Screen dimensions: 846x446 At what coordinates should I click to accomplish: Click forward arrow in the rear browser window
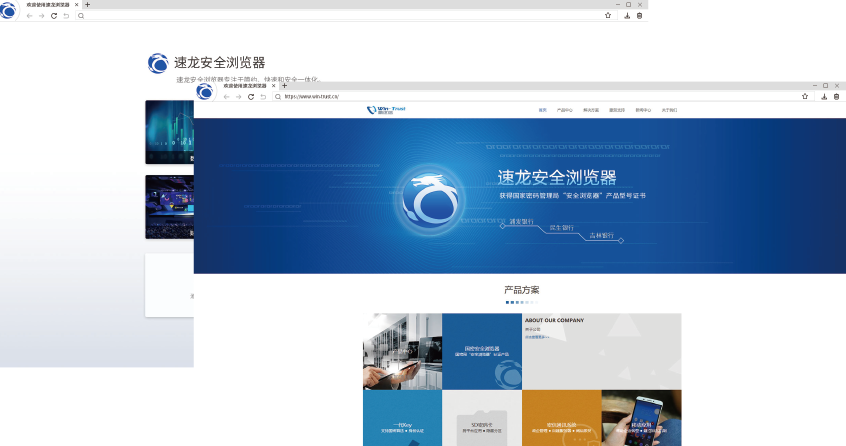41,16
